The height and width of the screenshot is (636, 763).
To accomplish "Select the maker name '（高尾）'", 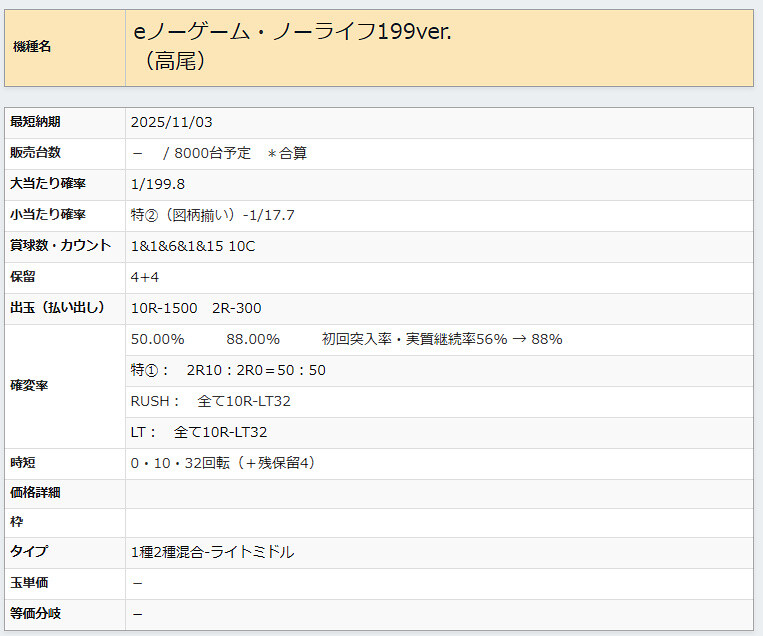I will (x=176, y=61).
